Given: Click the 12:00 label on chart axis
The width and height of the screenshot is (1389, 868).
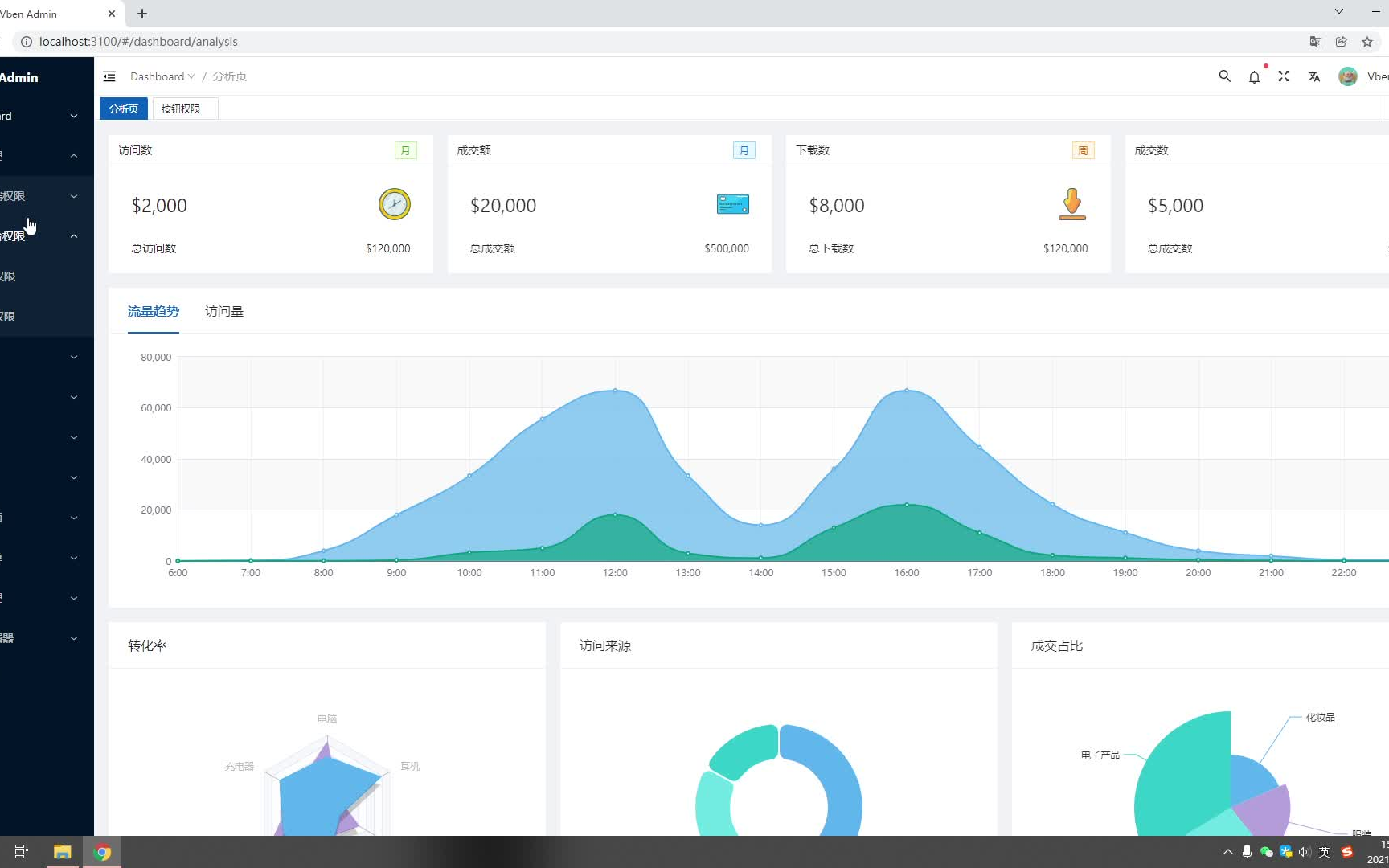Looking at the screenshot, I should [615, 573].
